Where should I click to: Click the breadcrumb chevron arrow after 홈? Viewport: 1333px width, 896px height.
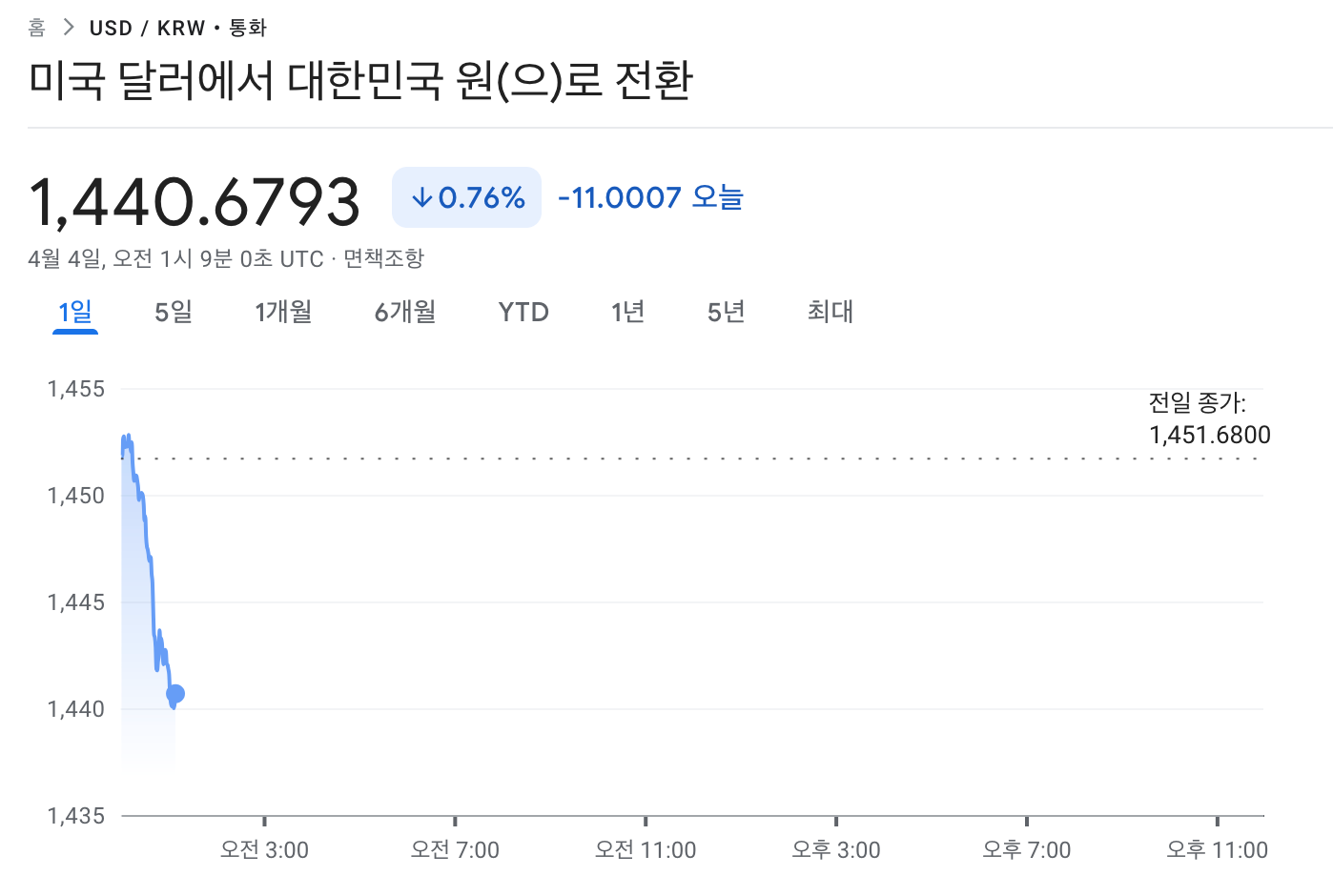[x=68, y=28]
